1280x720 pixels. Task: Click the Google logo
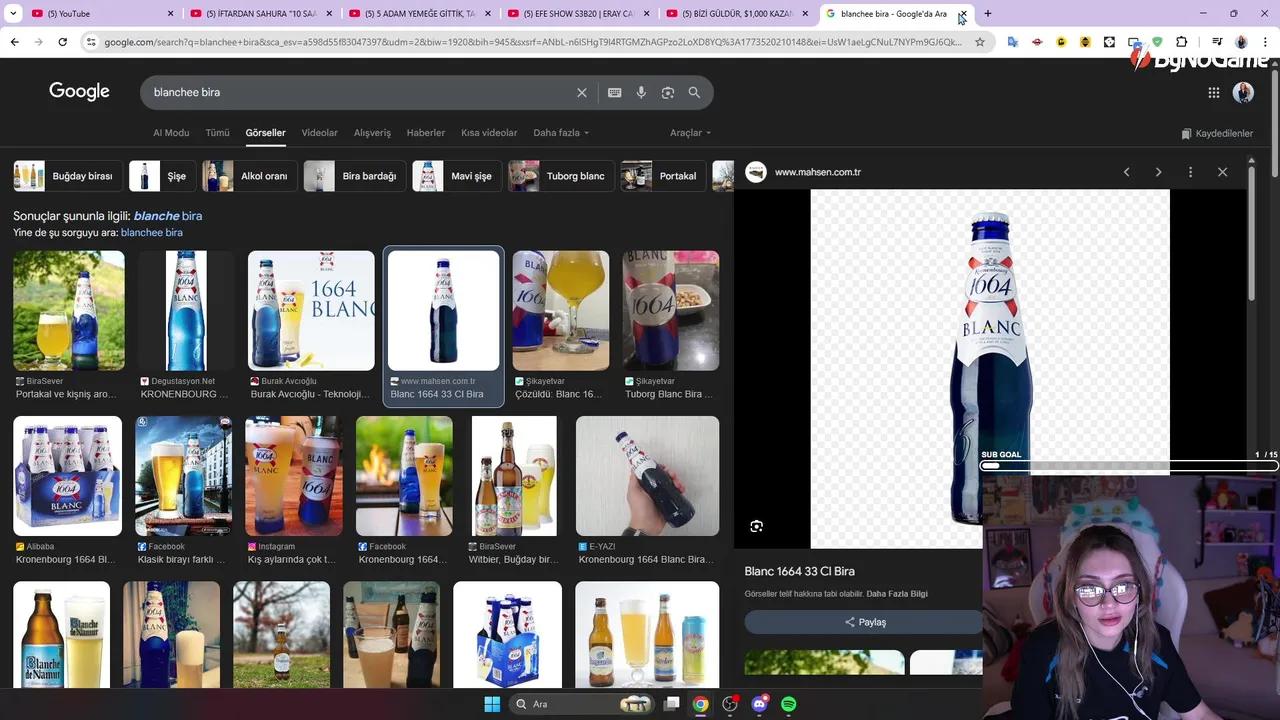(x=79, y=92)
